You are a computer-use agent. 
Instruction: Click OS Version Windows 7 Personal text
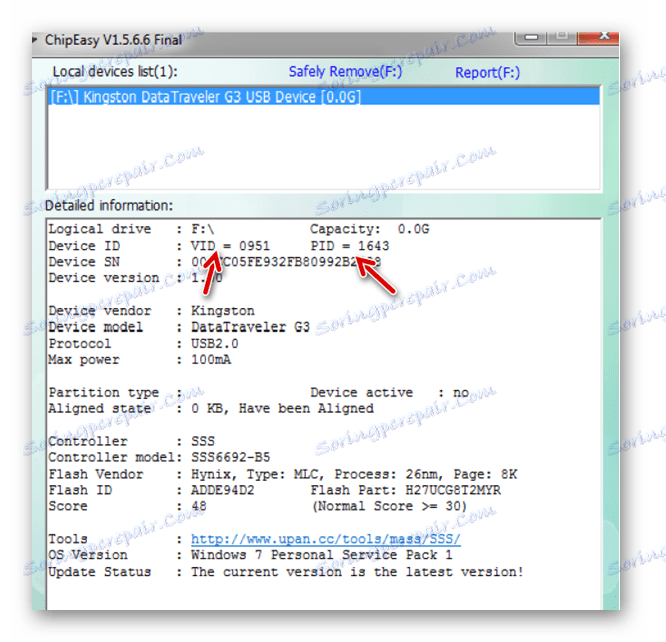pyautogui.click(x=322, y=555)
